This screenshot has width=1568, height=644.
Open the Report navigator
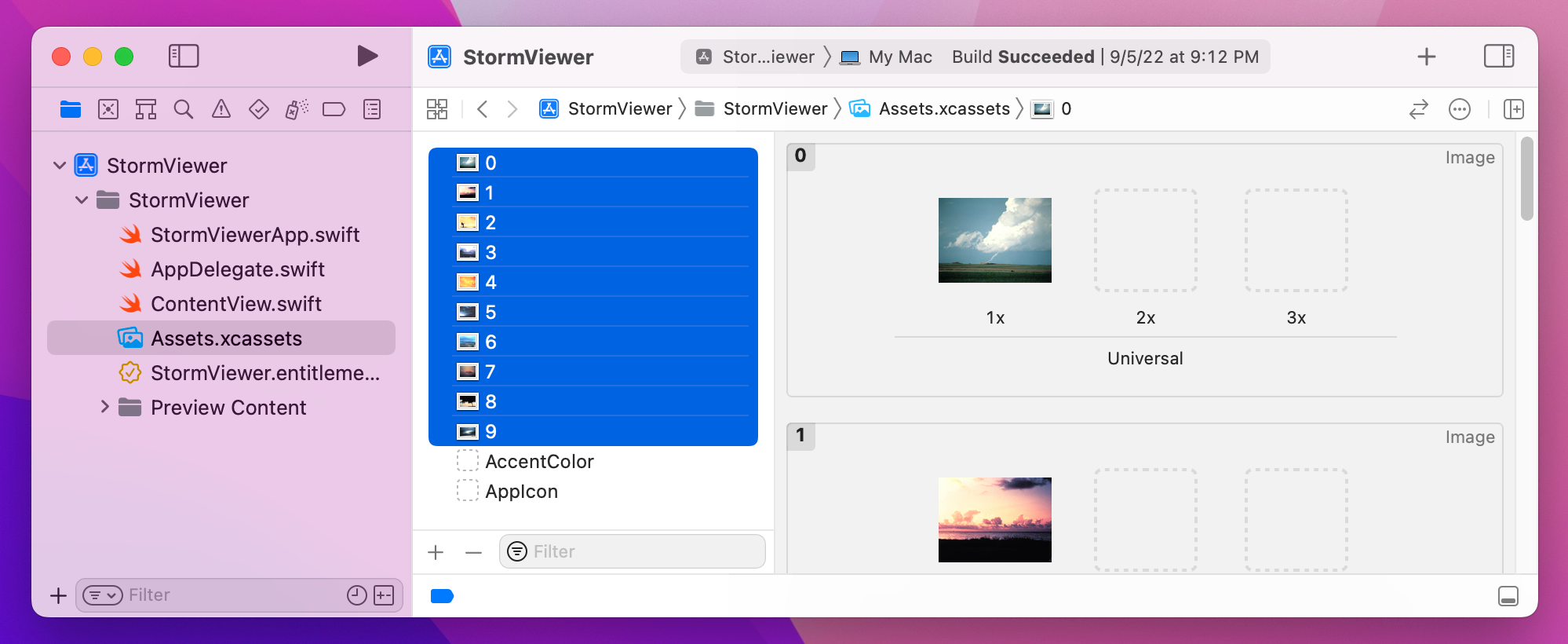tap(372, 109)
